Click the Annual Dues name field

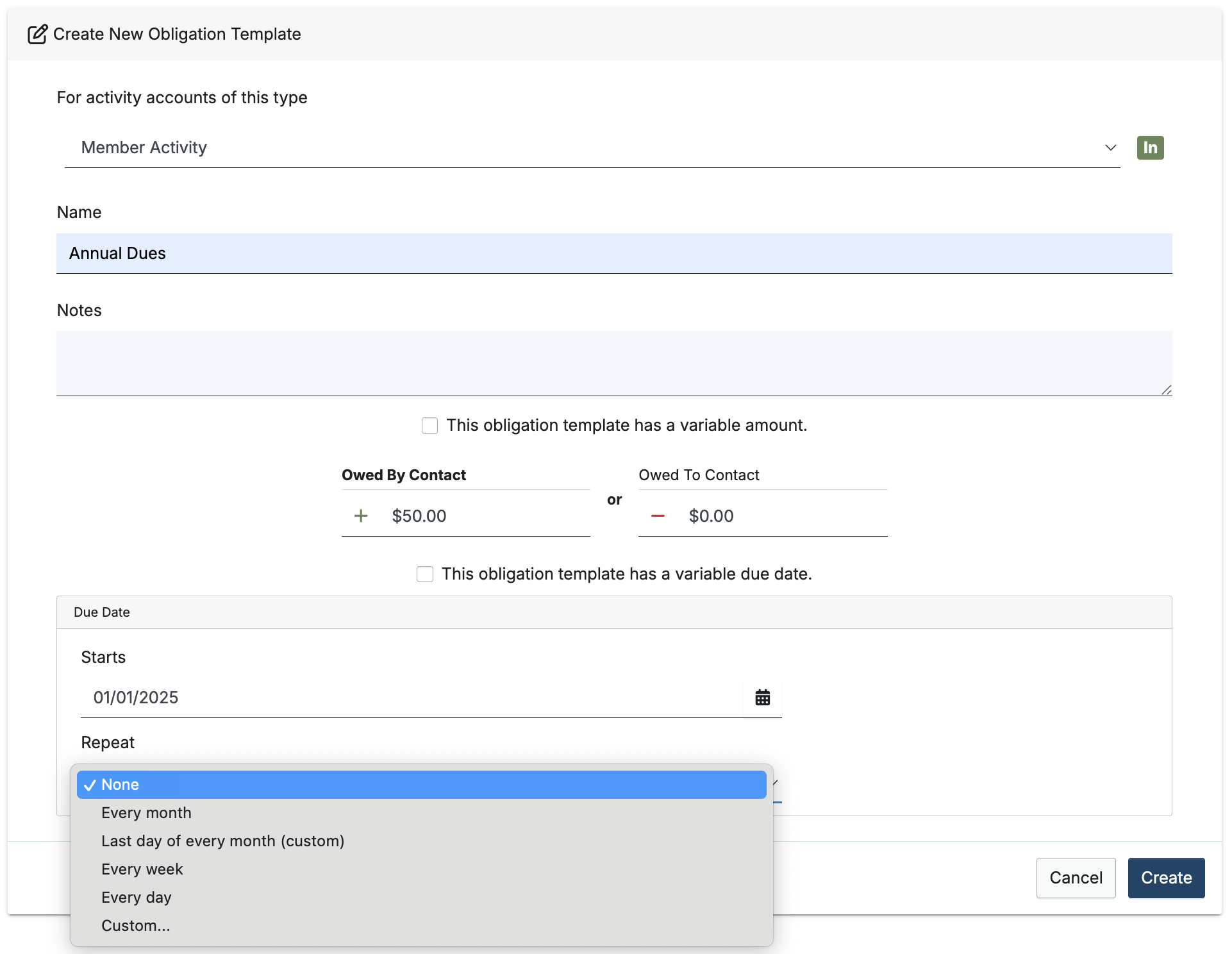pos(613,253)
